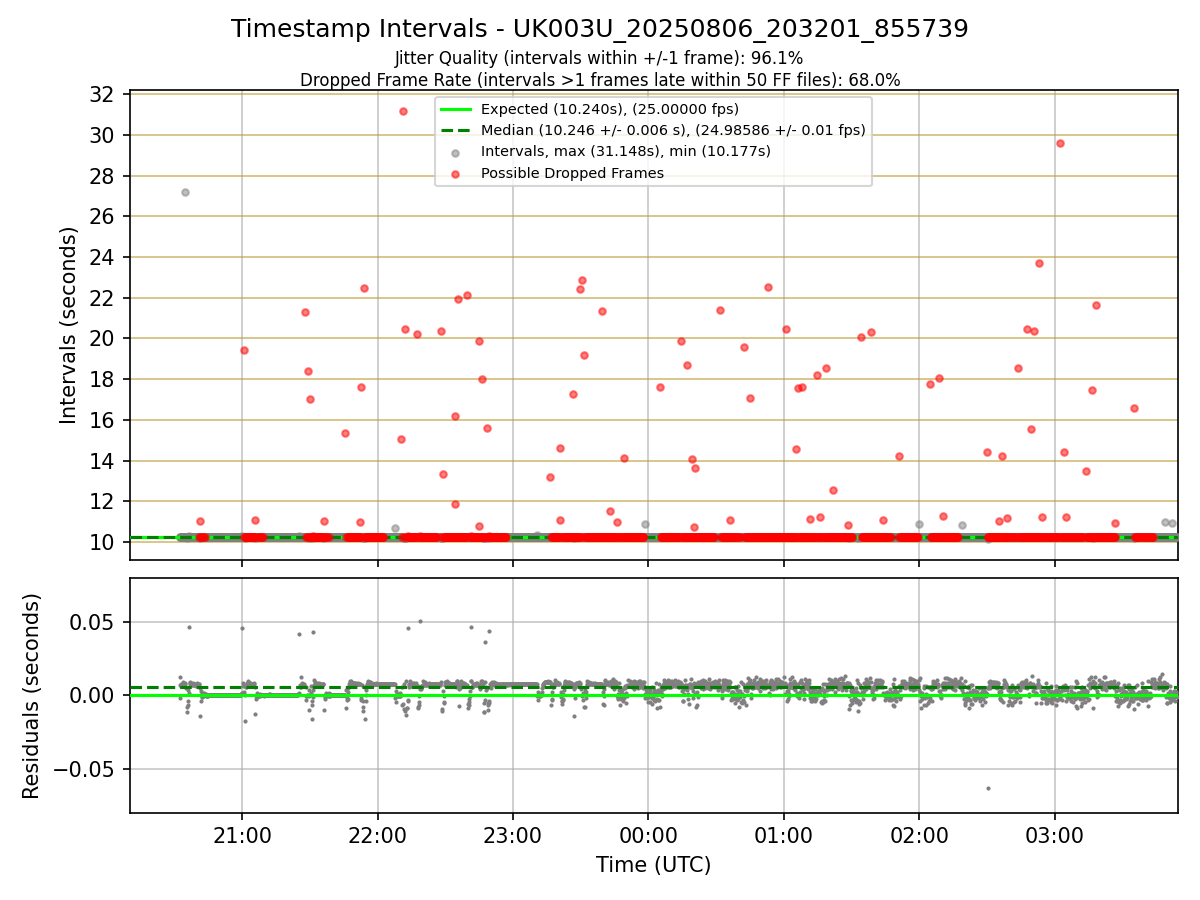This screenshot has width=1200, height=900.
Task: Select the 'Median (10.246 +/- 0.006 s)' legend entry
Action: click(x=673, y=130)
